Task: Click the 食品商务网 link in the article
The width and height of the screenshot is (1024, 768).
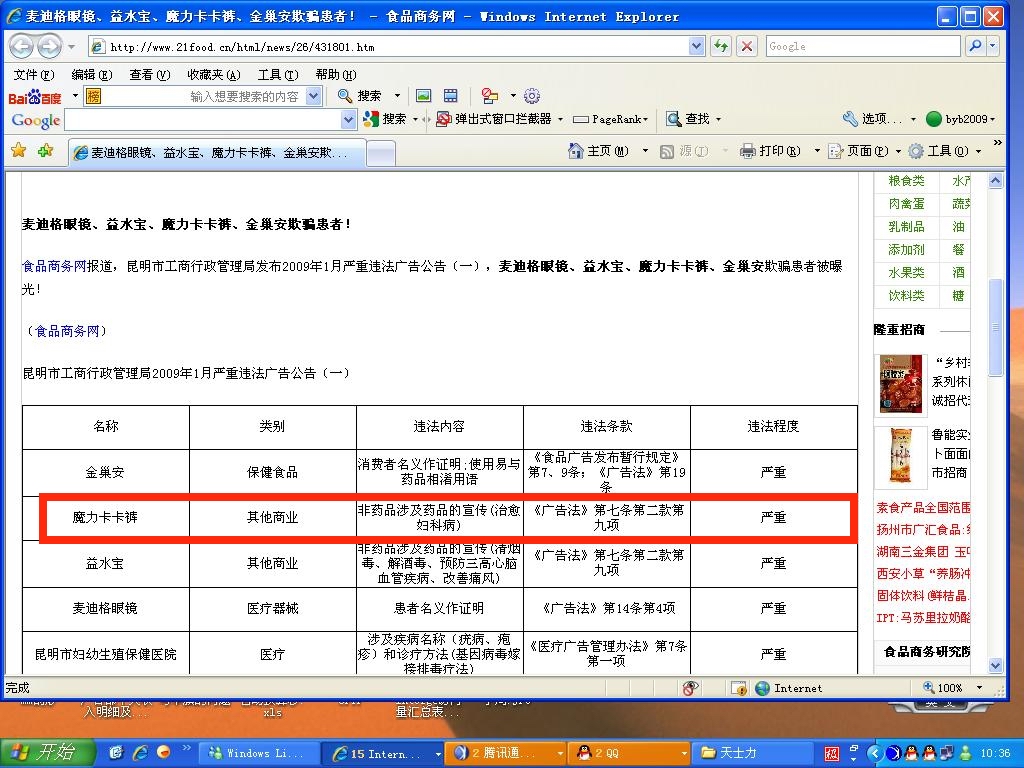Action: point(54,267)
